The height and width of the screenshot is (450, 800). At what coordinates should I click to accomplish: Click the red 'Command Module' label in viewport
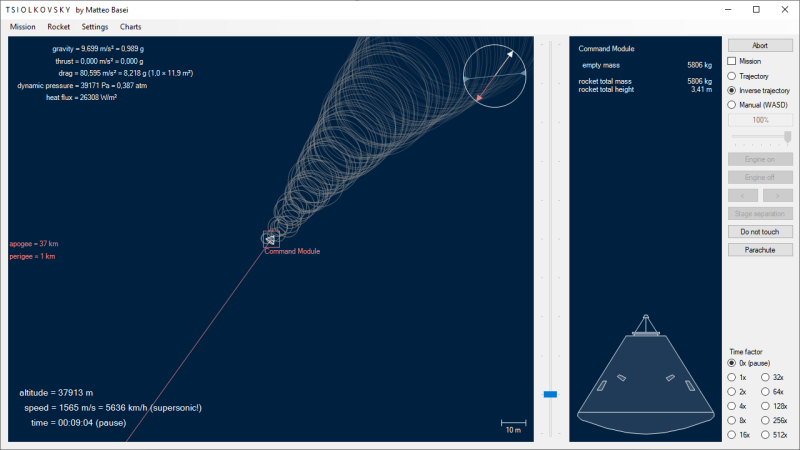point(292,251)
